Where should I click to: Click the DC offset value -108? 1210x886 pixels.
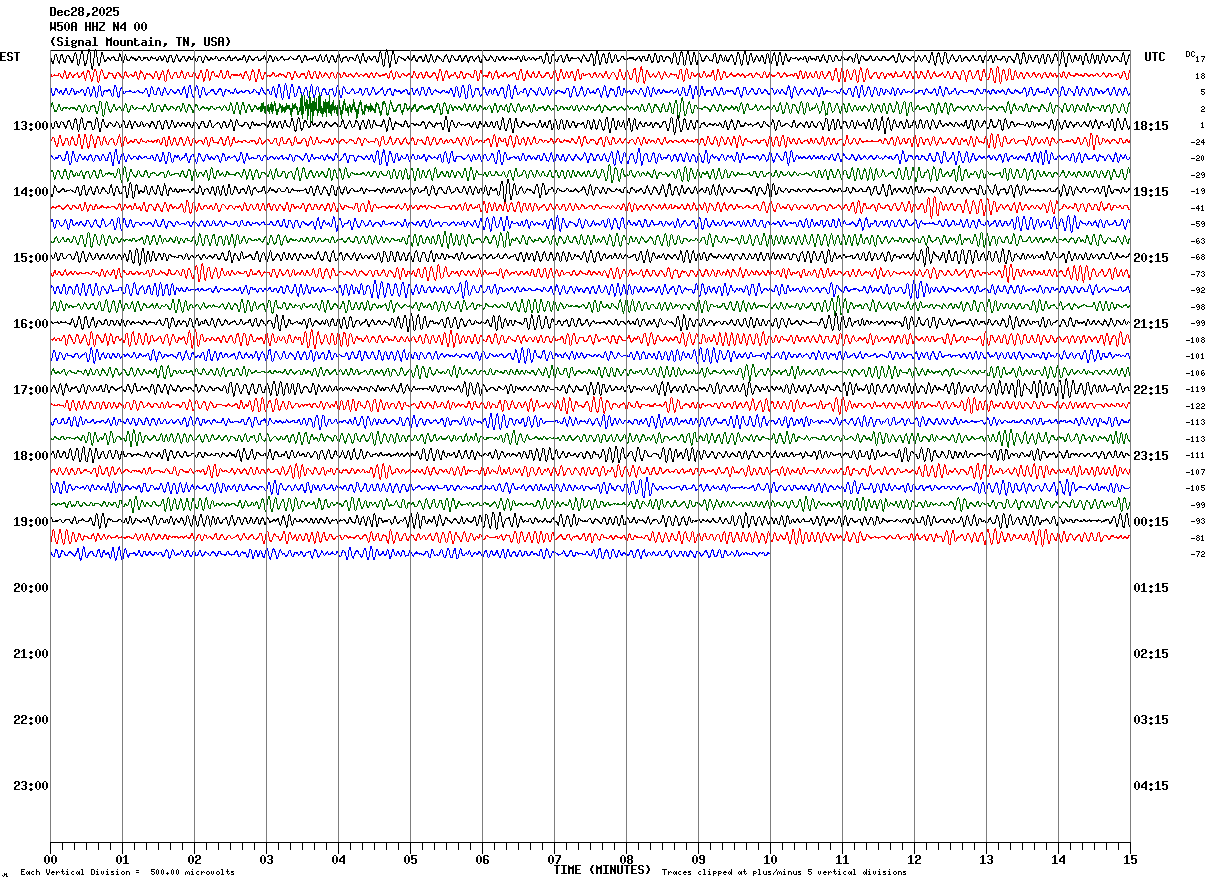tap(1197, 340)
